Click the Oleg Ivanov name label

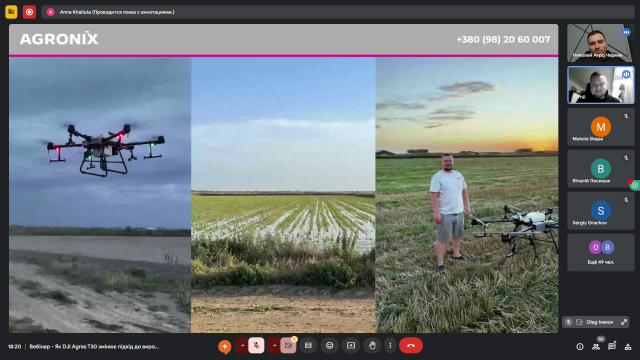pos(600,322)
